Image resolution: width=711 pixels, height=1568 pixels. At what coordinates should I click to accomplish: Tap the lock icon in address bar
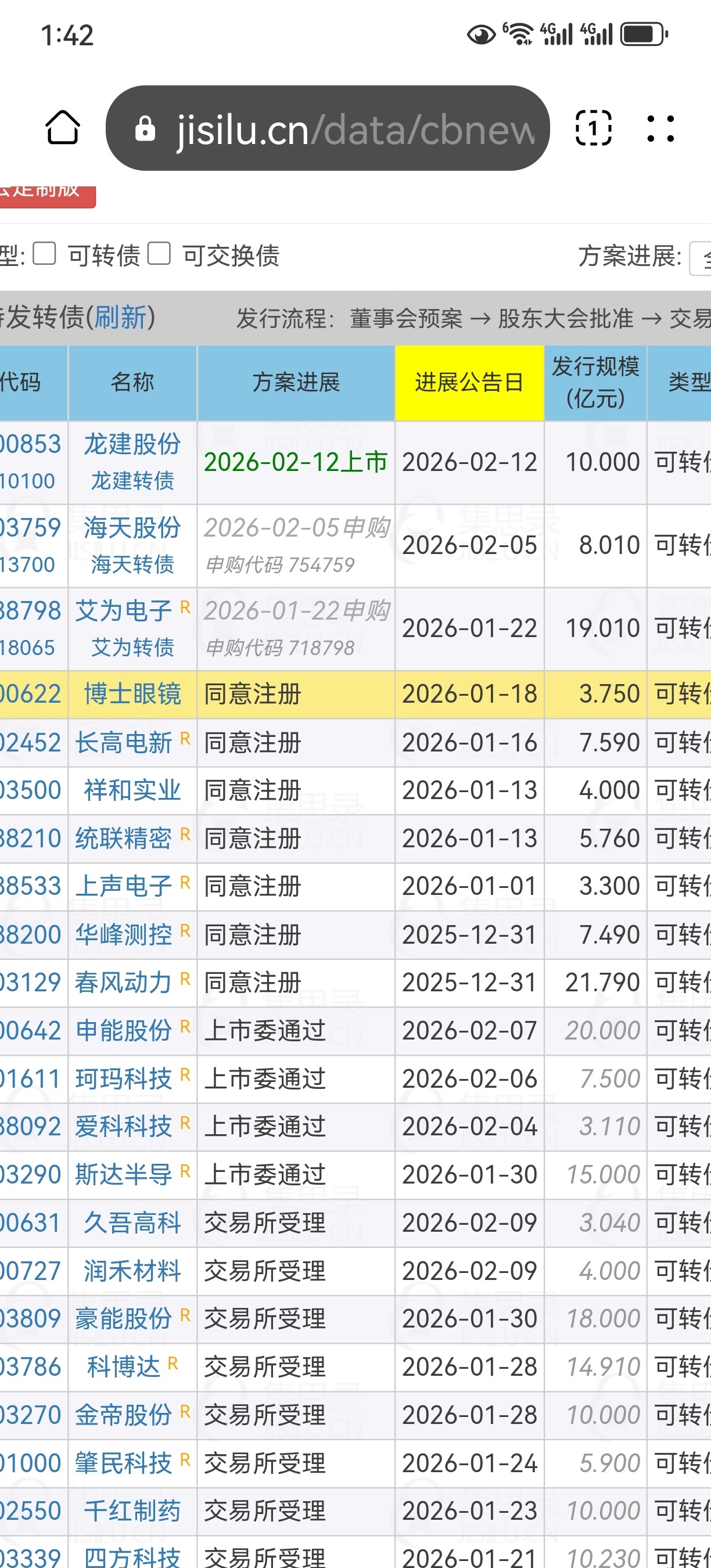click(145, 129)
